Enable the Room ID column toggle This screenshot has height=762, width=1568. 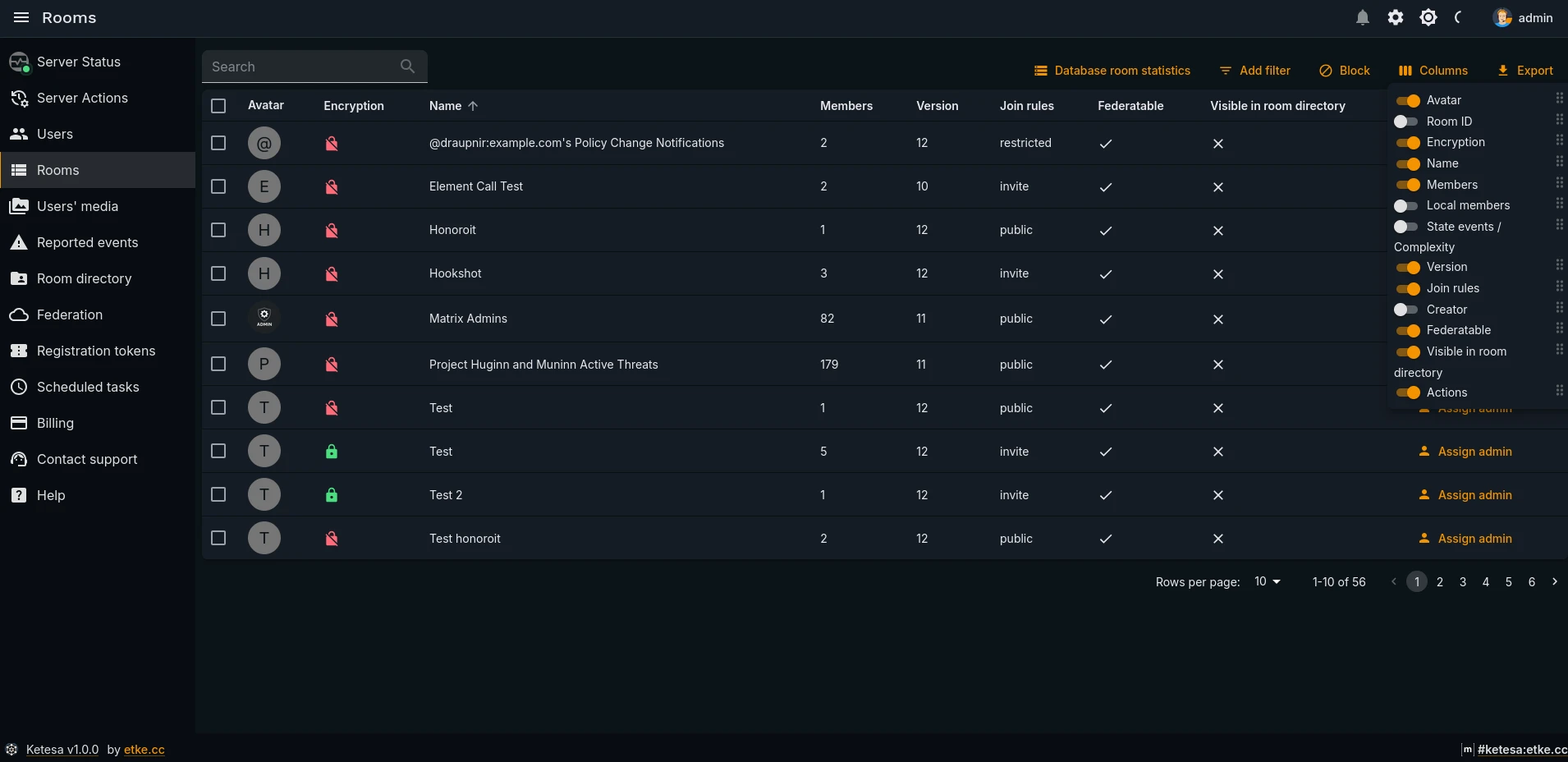click(x=1406, y=122)
